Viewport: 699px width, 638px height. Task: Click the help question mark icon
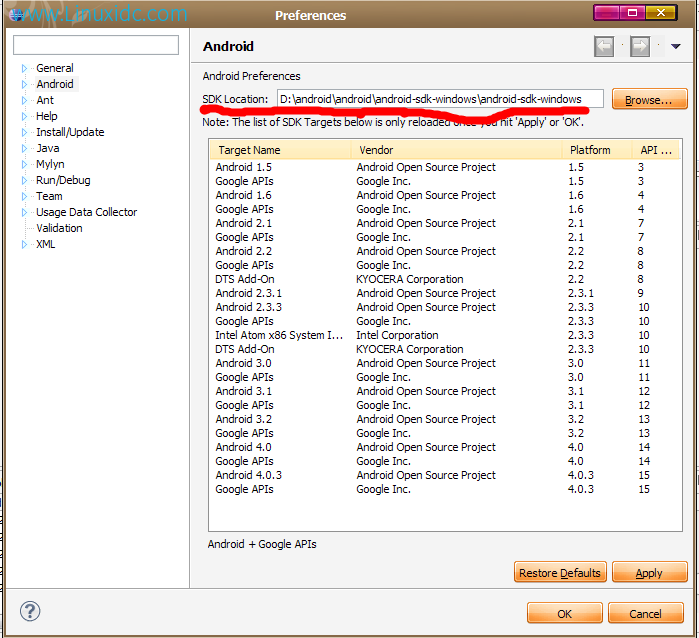[x=30, y=611]
